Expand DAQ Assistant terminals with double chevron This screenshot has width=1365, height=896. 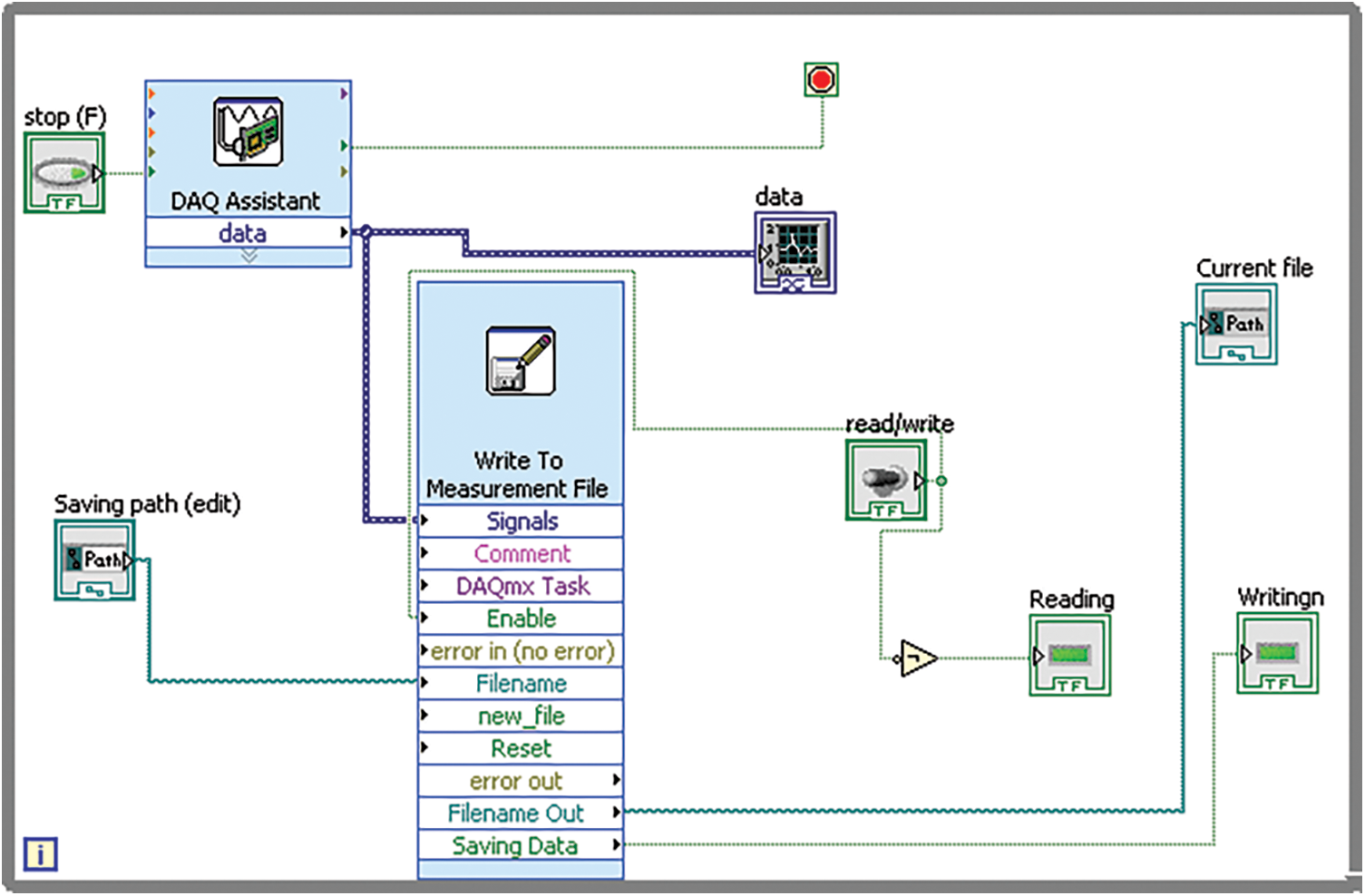click(x=249, y=258)
